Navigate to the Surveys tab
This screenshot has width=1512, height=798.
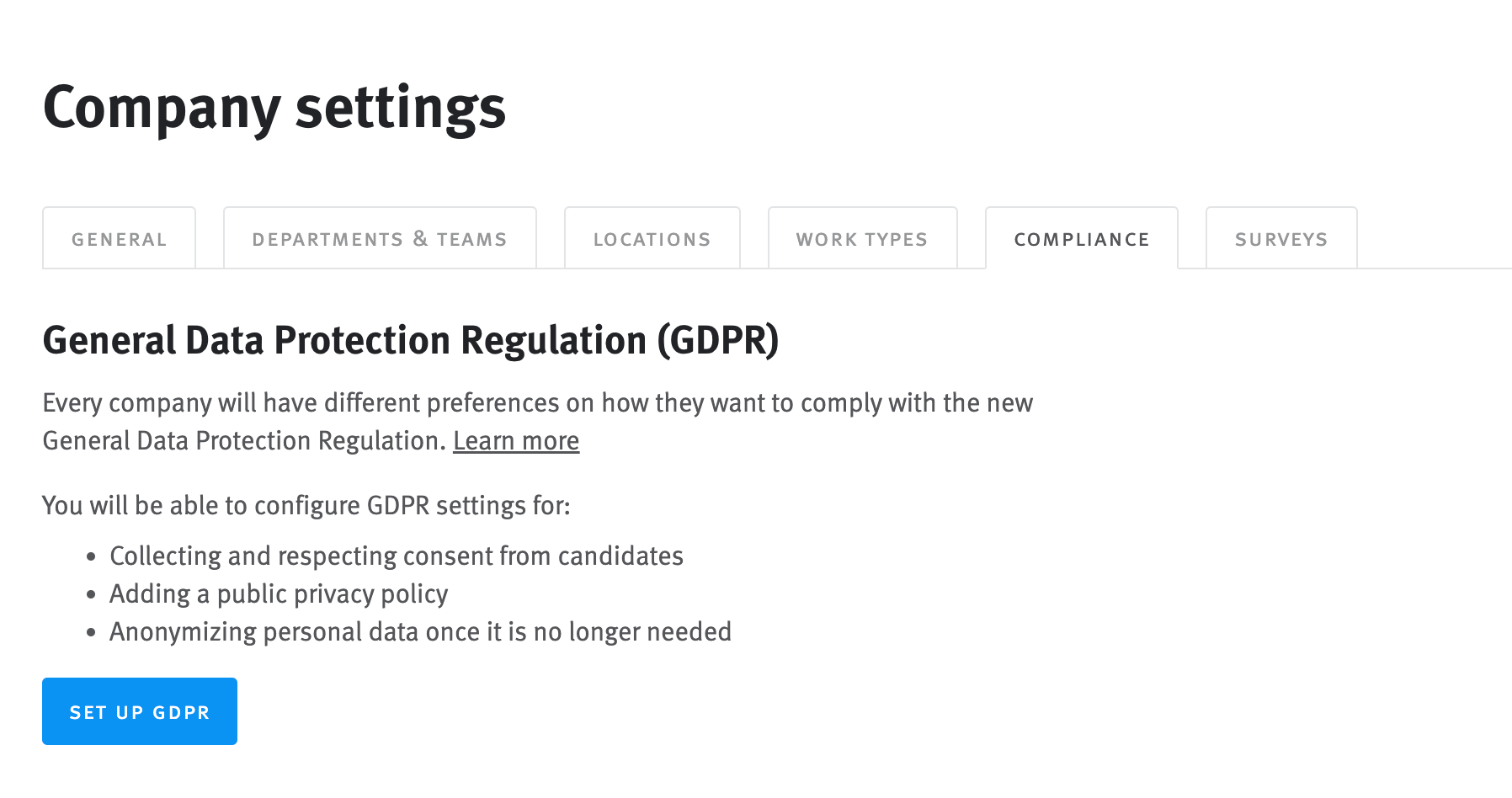click(1280, 238)
